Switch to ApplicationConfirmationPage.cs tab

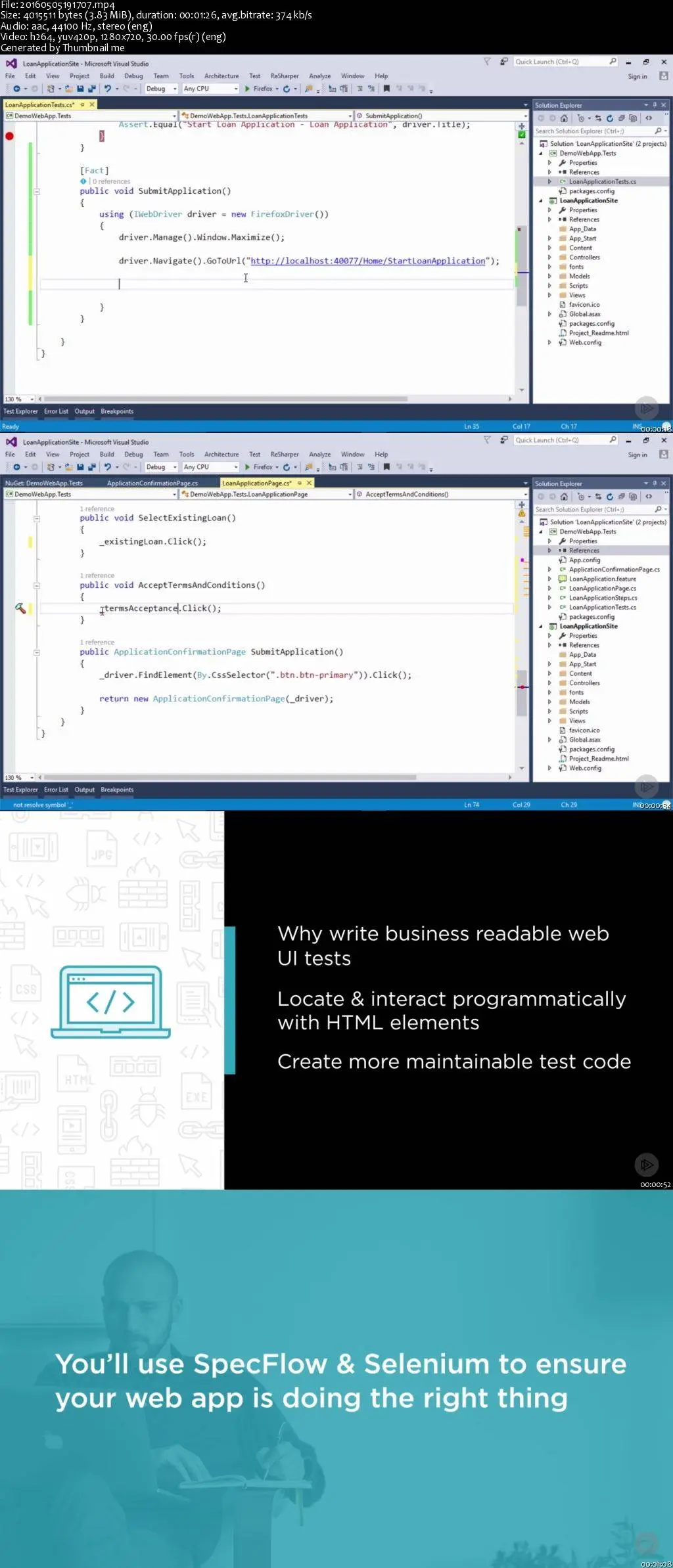(x=152, y=483)
